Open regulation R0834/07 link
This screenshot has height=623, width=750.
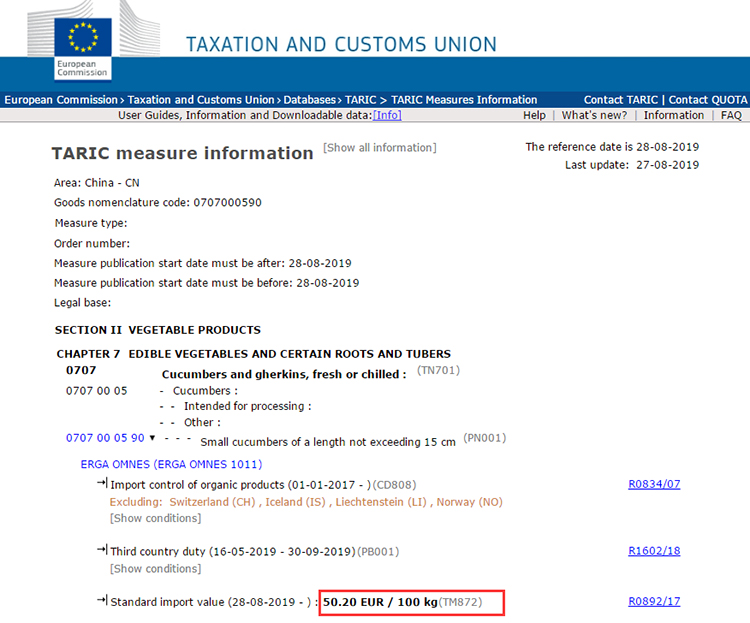pos(654,484)
